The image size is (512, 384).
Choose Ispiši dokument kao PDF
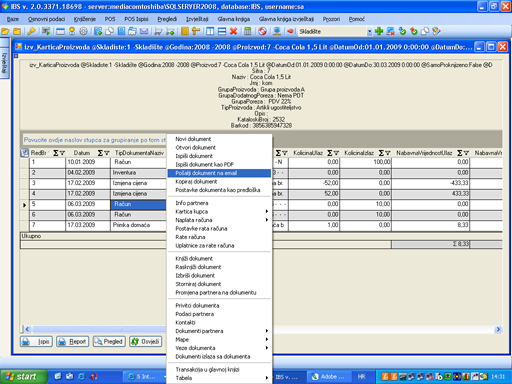pos(219,164)
